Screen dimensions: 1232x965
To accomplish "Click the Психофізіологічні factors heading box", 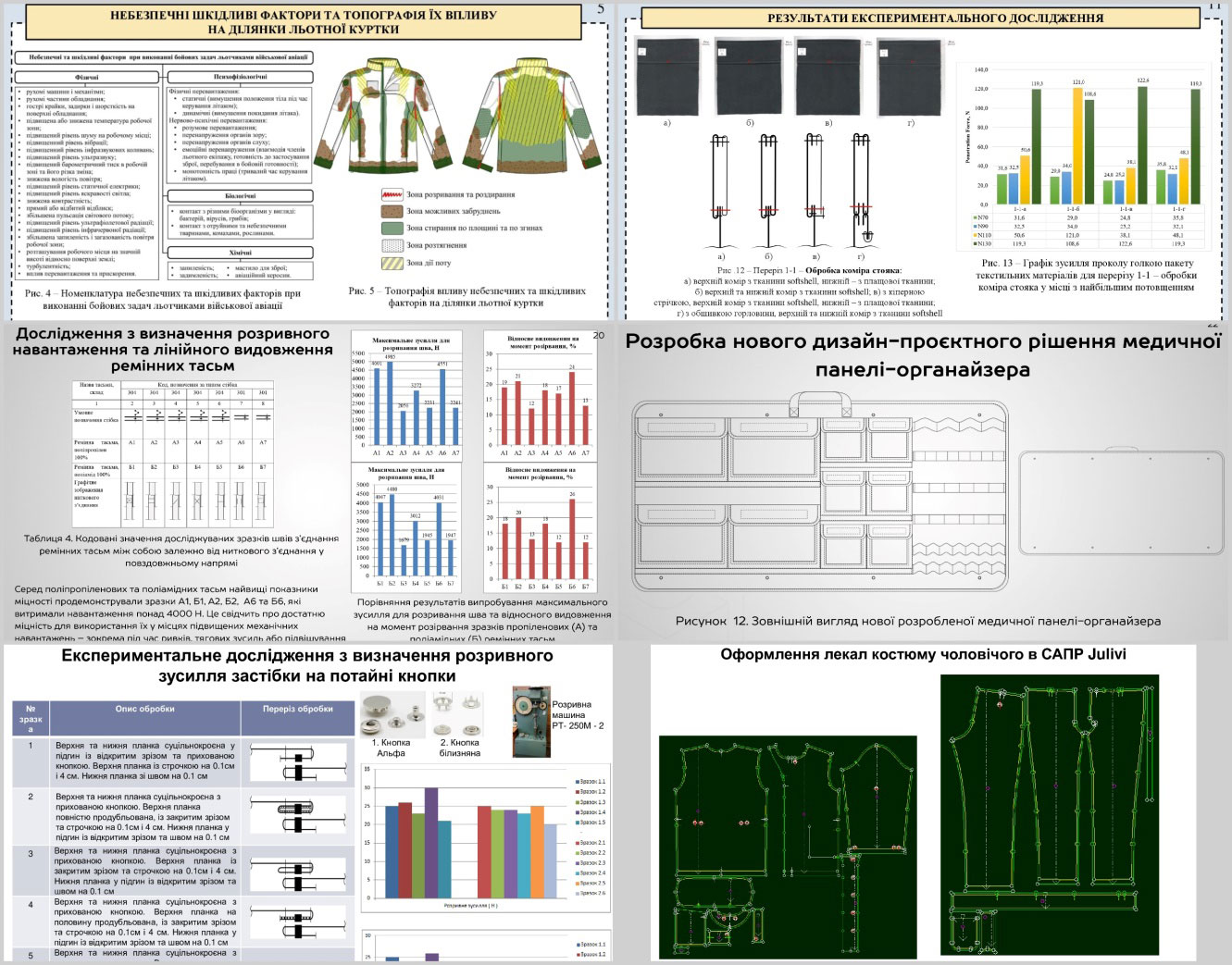I will tap(240, 78).
